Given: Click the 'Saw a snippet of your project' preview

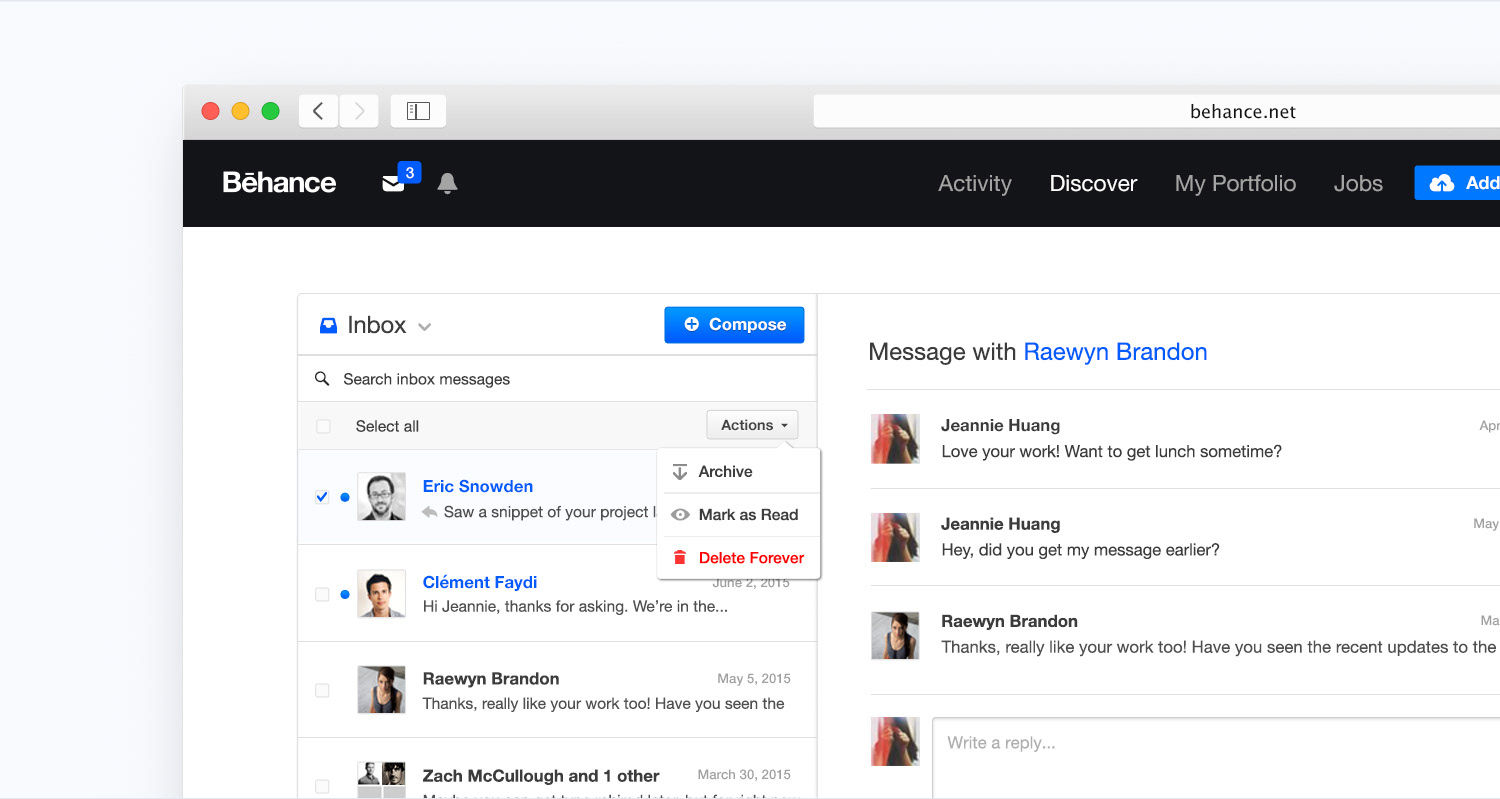Looking at the screenshot, I should coord(548,512).
